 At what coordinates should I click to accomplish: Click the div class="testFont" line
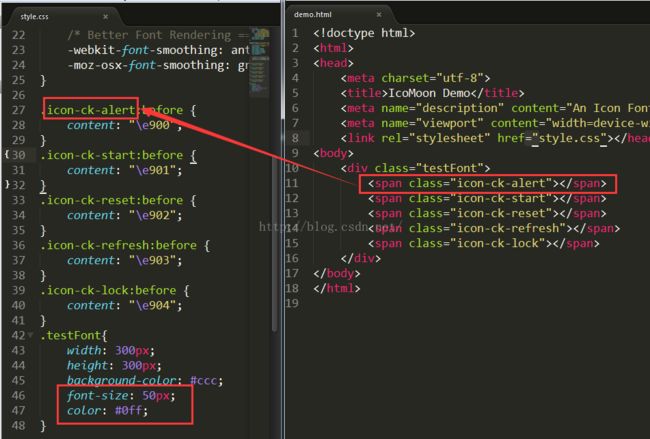(415, 168)
